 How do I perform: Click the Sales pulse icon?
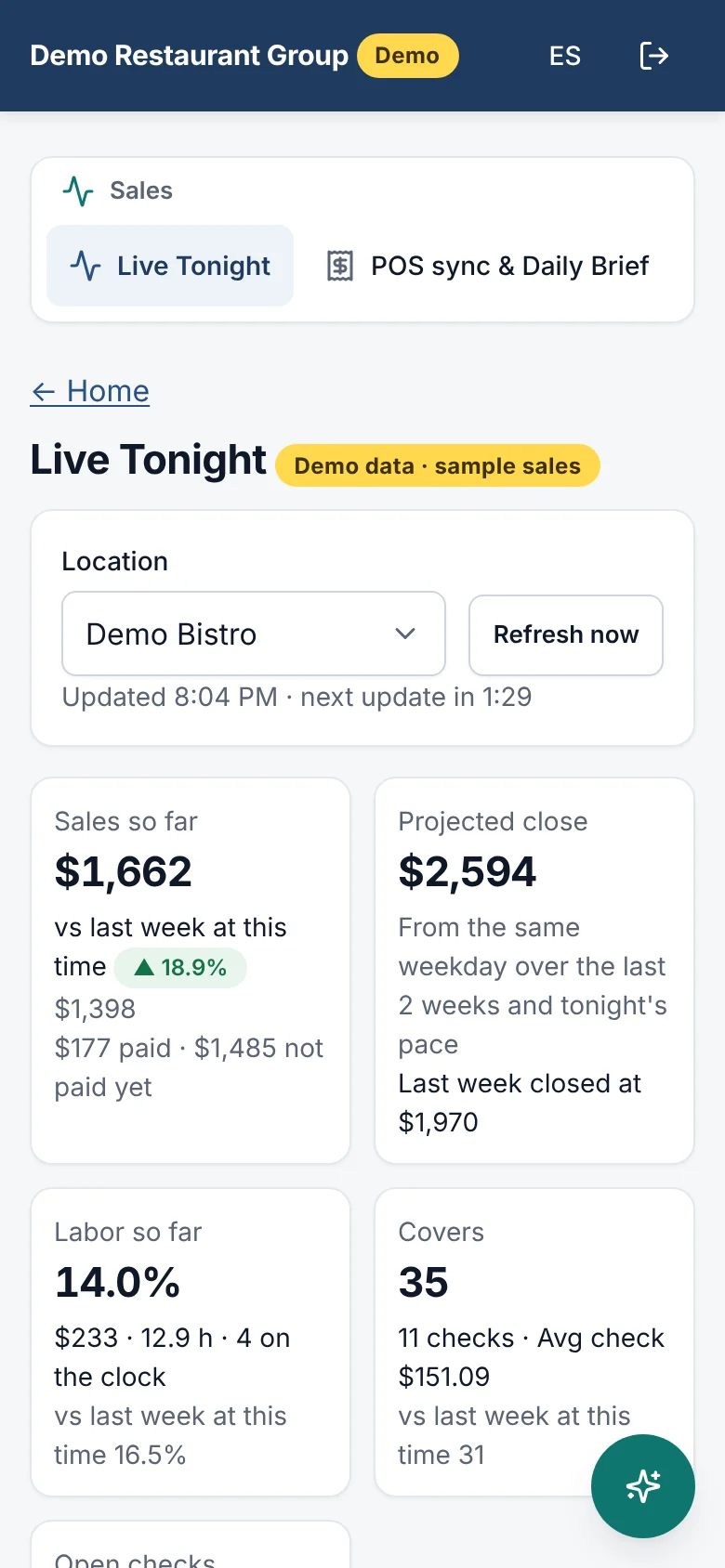point(78,191)
